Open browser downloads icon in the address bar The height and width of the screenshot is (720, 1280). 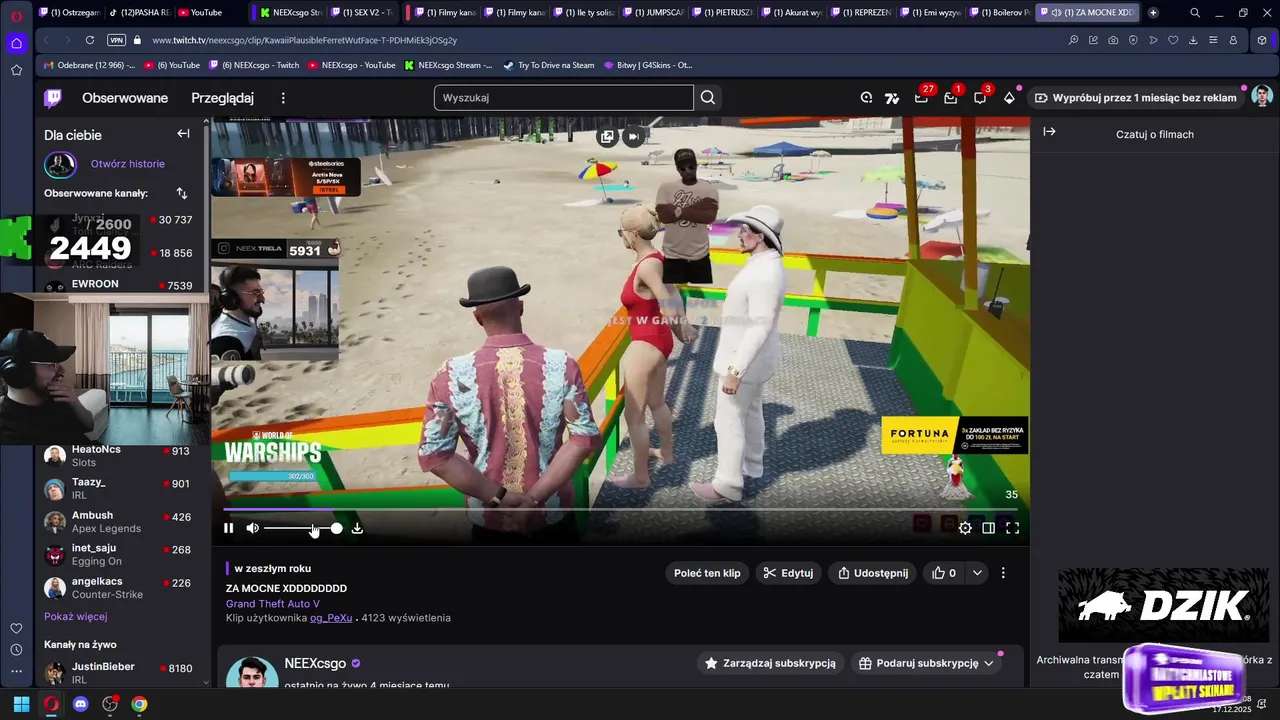[1193, 40]
